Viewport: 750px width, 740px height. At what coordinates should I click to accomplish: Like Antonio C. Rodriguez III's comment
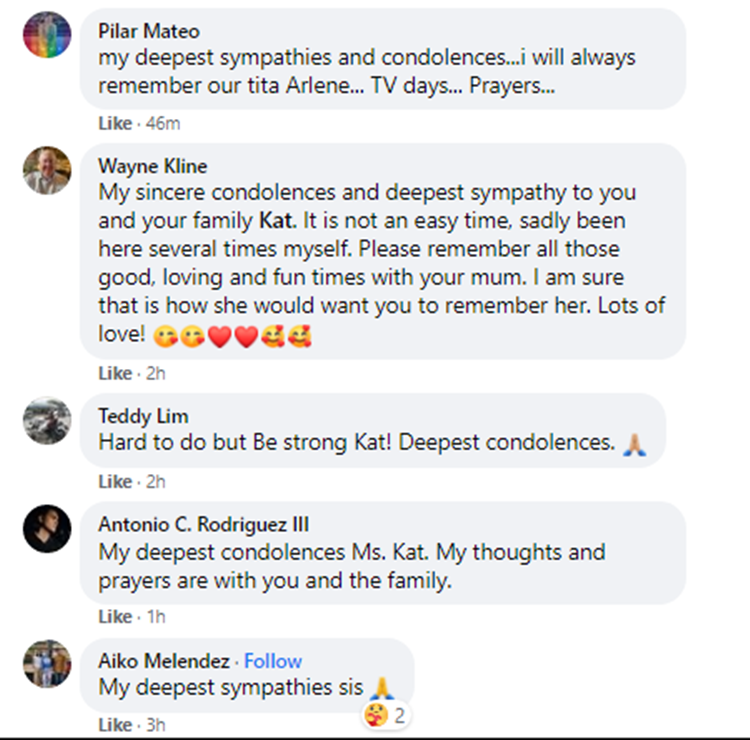[x=114, y=616]
